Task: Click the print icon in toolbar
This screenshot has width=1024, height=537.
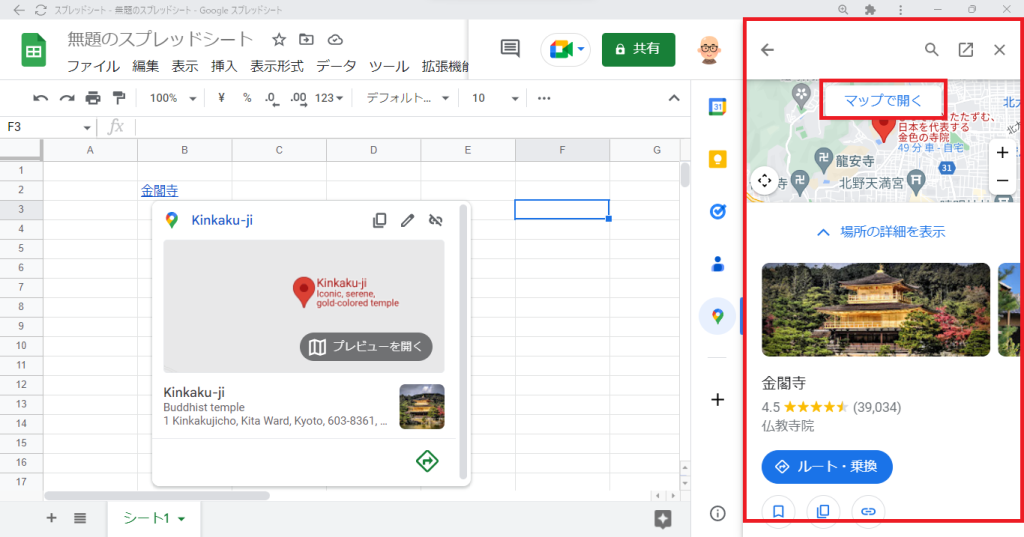Action: pyautogui.click(x=93, y=98)
